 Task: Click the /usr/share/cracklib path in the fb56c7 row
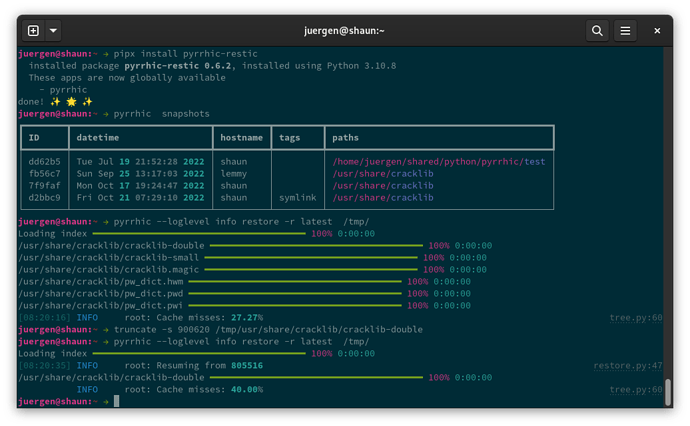pos(383,173)
